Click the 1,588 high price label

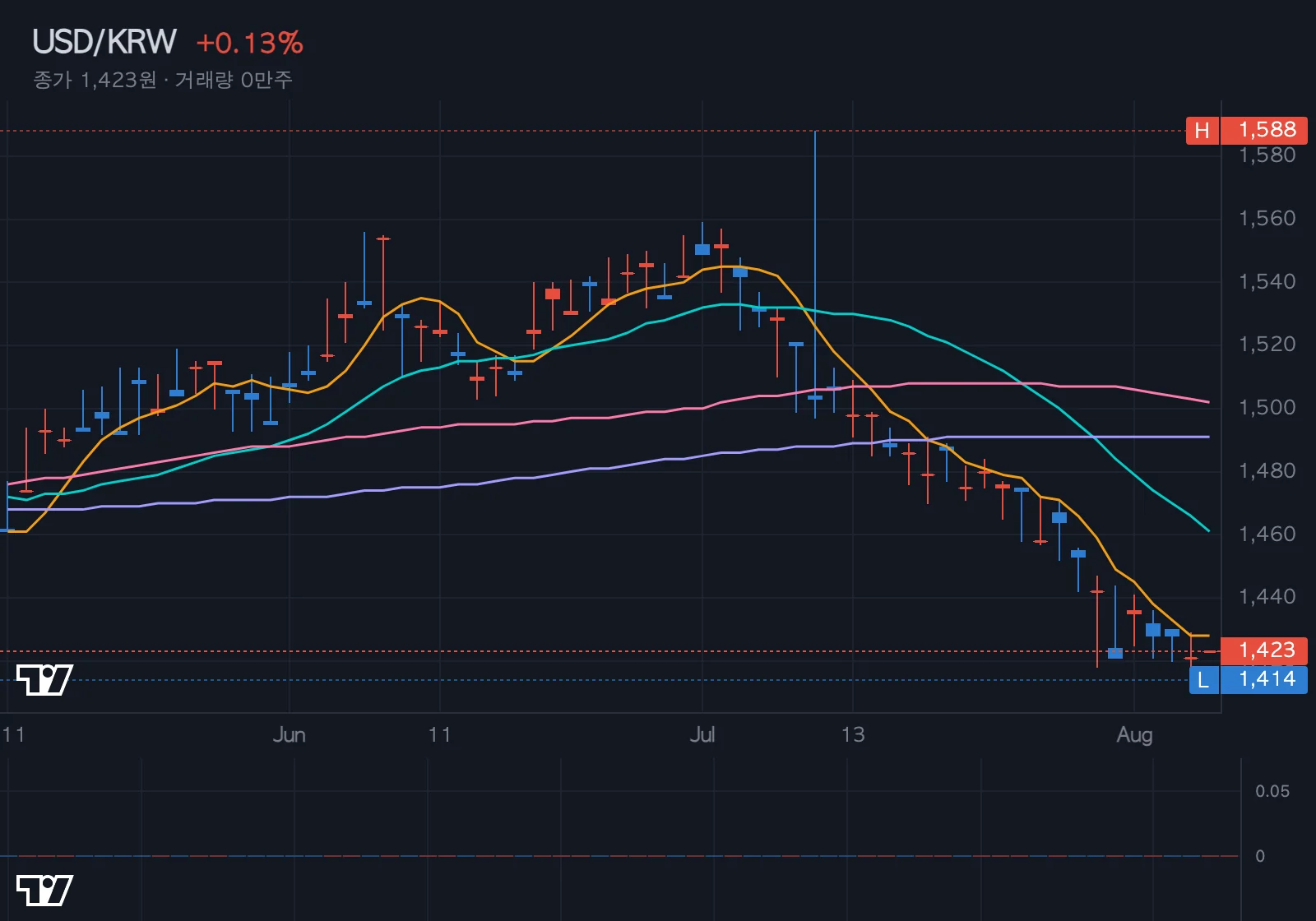click(x=1264, y=130)
